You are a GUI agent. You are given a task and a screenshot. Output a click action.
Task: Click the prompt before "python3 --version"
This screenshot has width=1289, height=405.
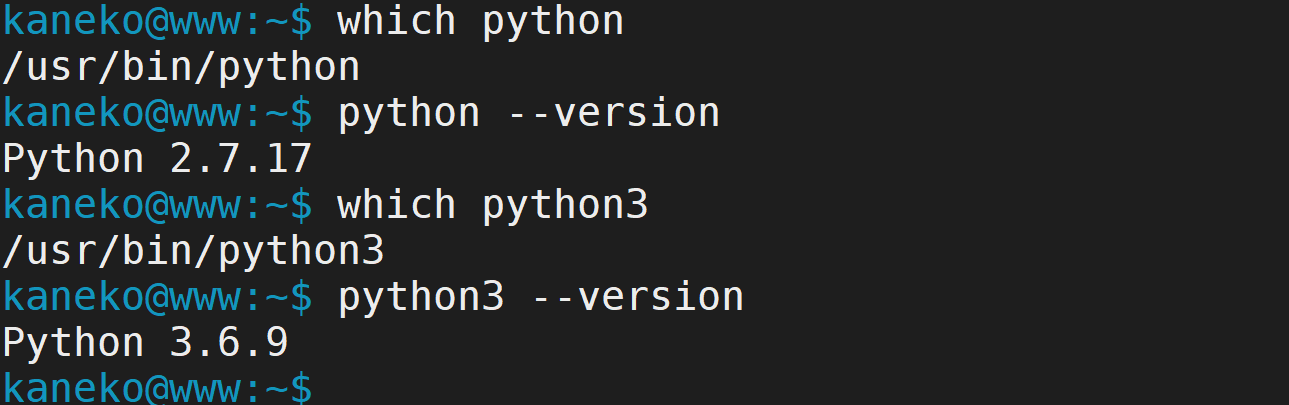pyautogui.click(x=157, y=297)
